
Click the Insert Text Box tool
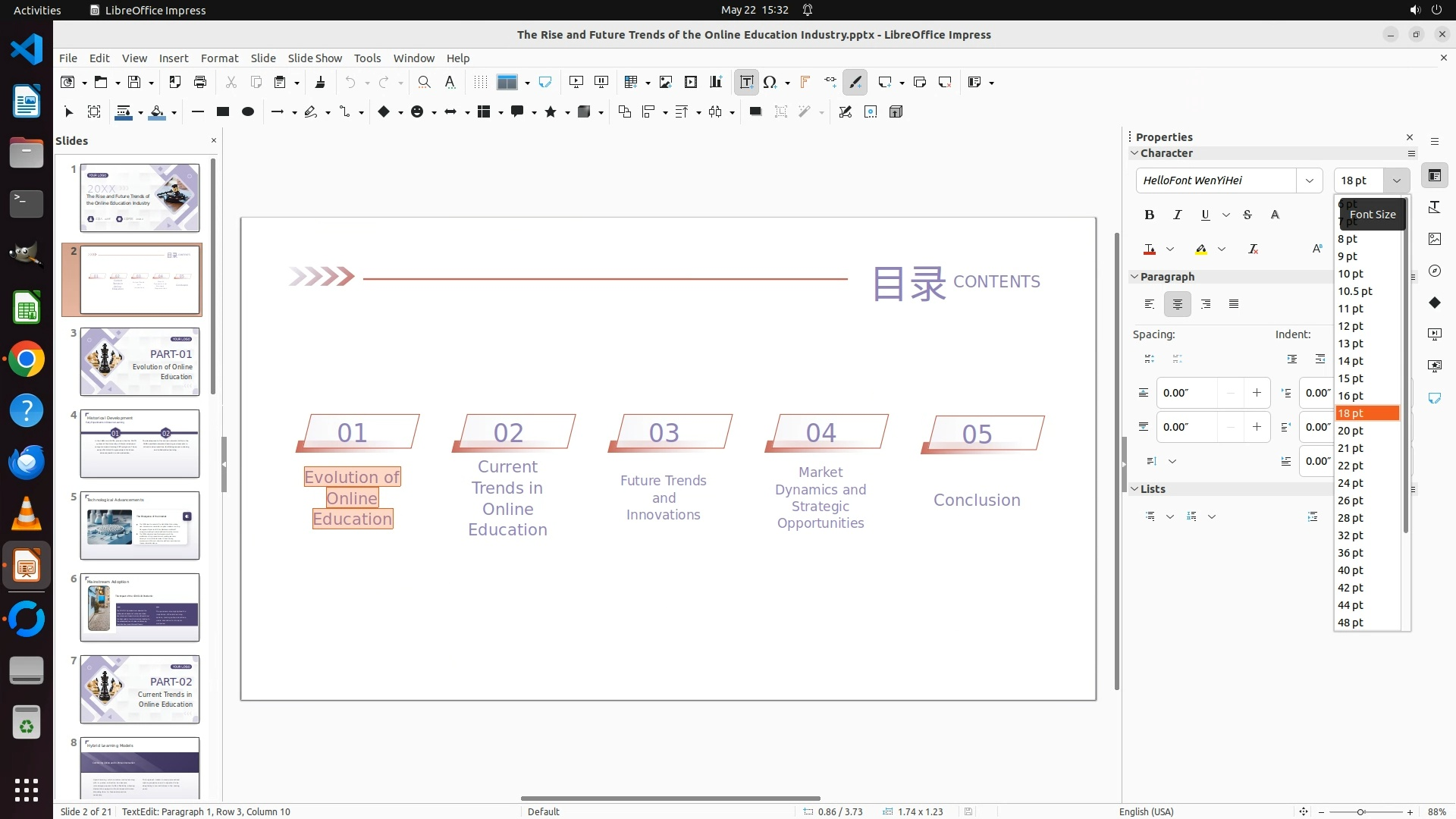click(x=746, y=83)
